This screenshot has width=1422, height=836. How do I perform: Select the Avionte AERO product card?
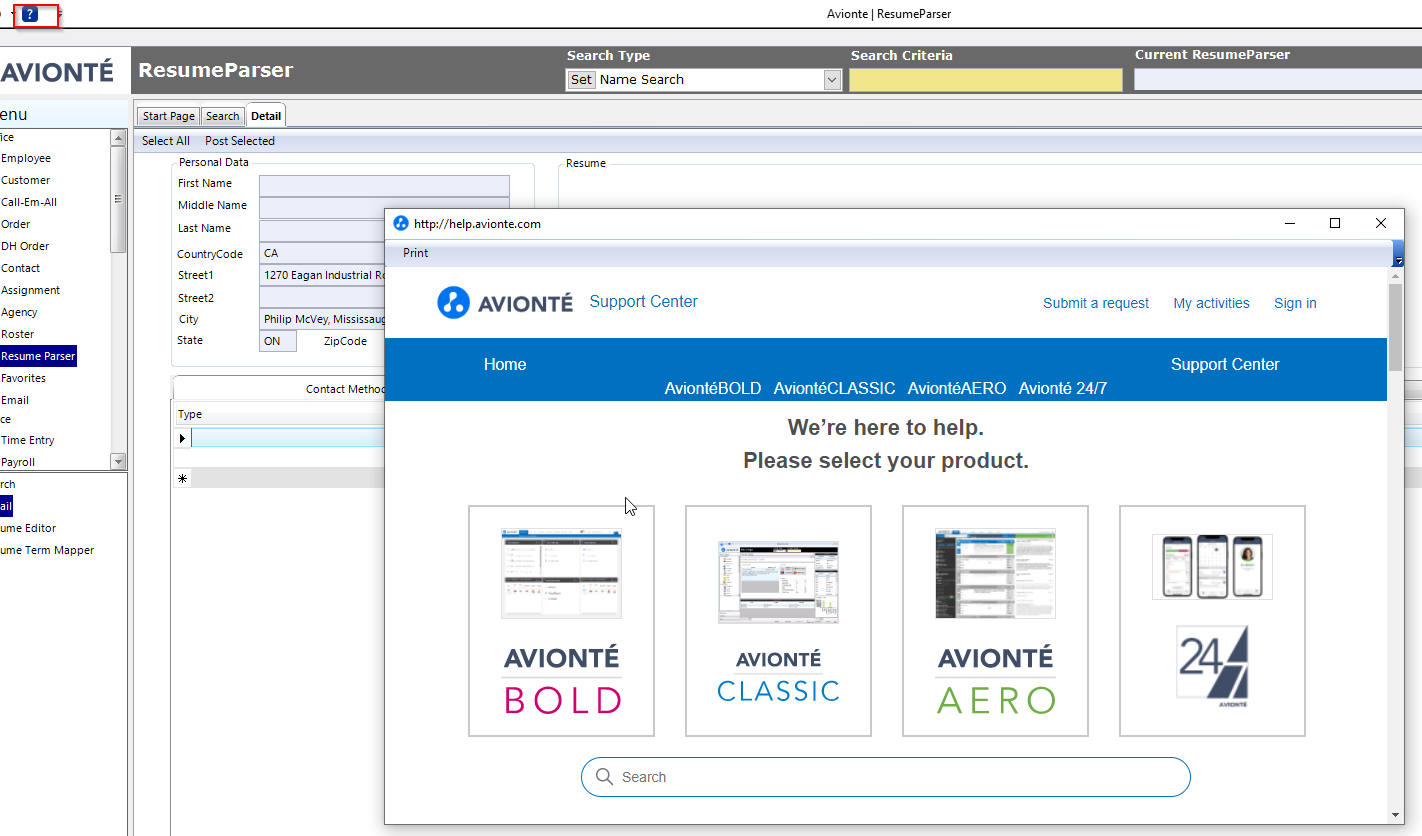(x=995, y=621)
